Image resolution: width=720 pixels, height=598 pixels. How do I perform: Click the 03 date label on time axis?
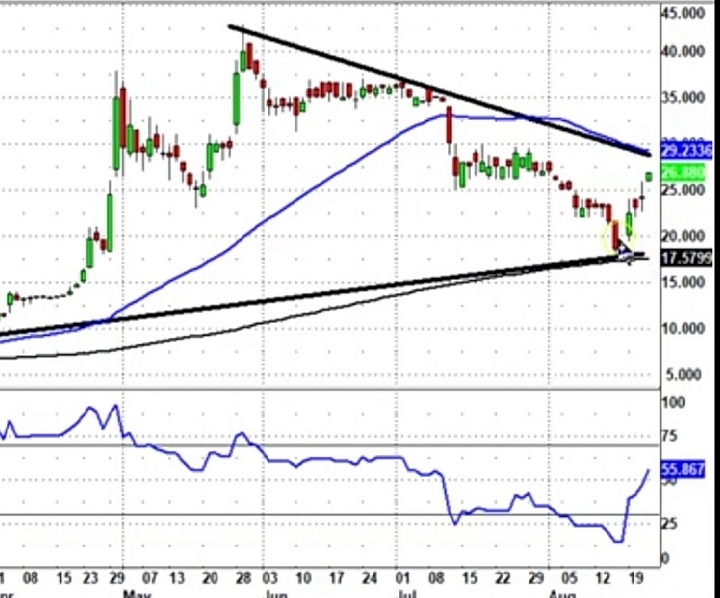pos(270,578)
